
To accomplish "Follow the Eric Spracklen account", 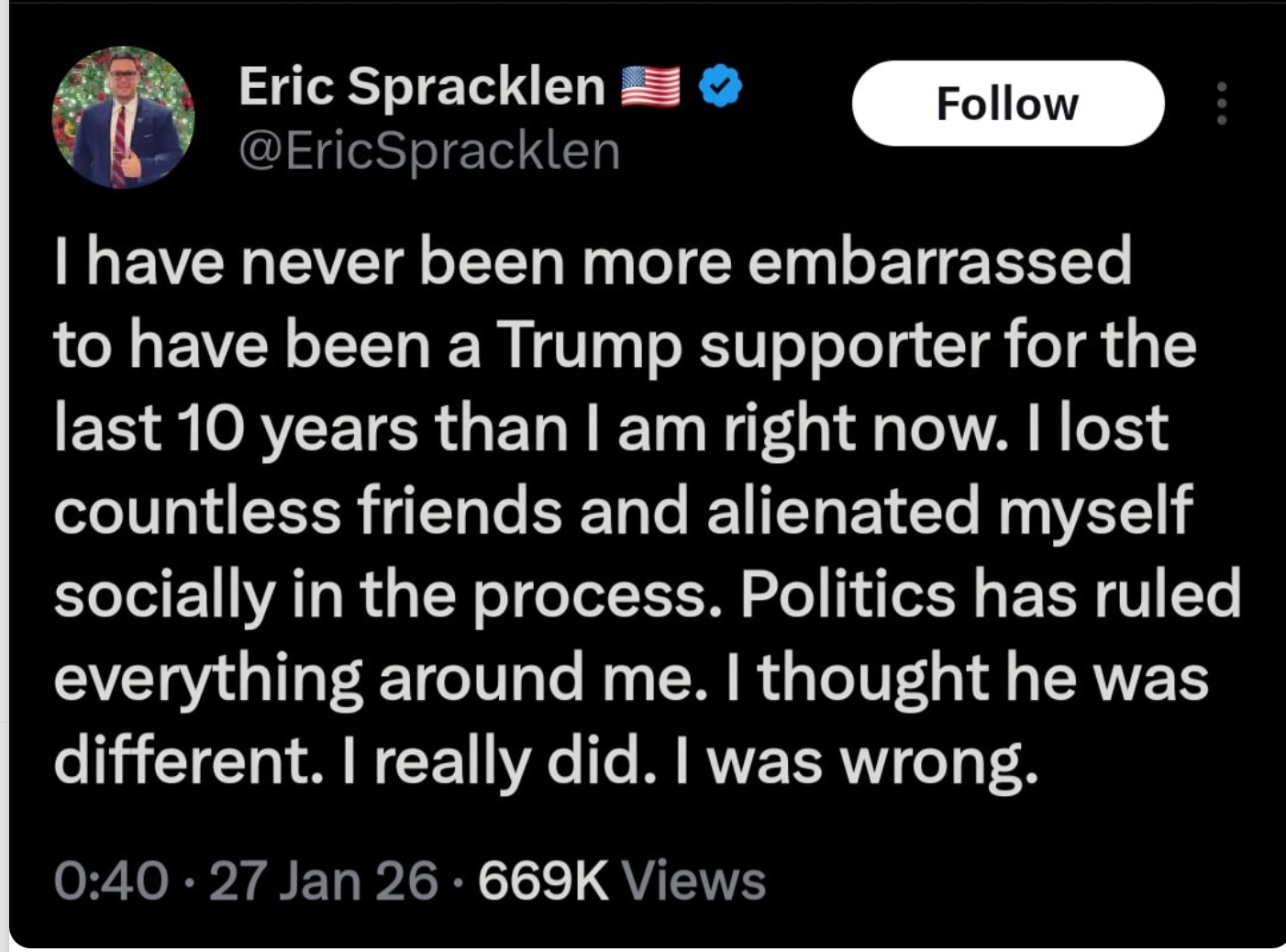I will [x=1007, y=104].
